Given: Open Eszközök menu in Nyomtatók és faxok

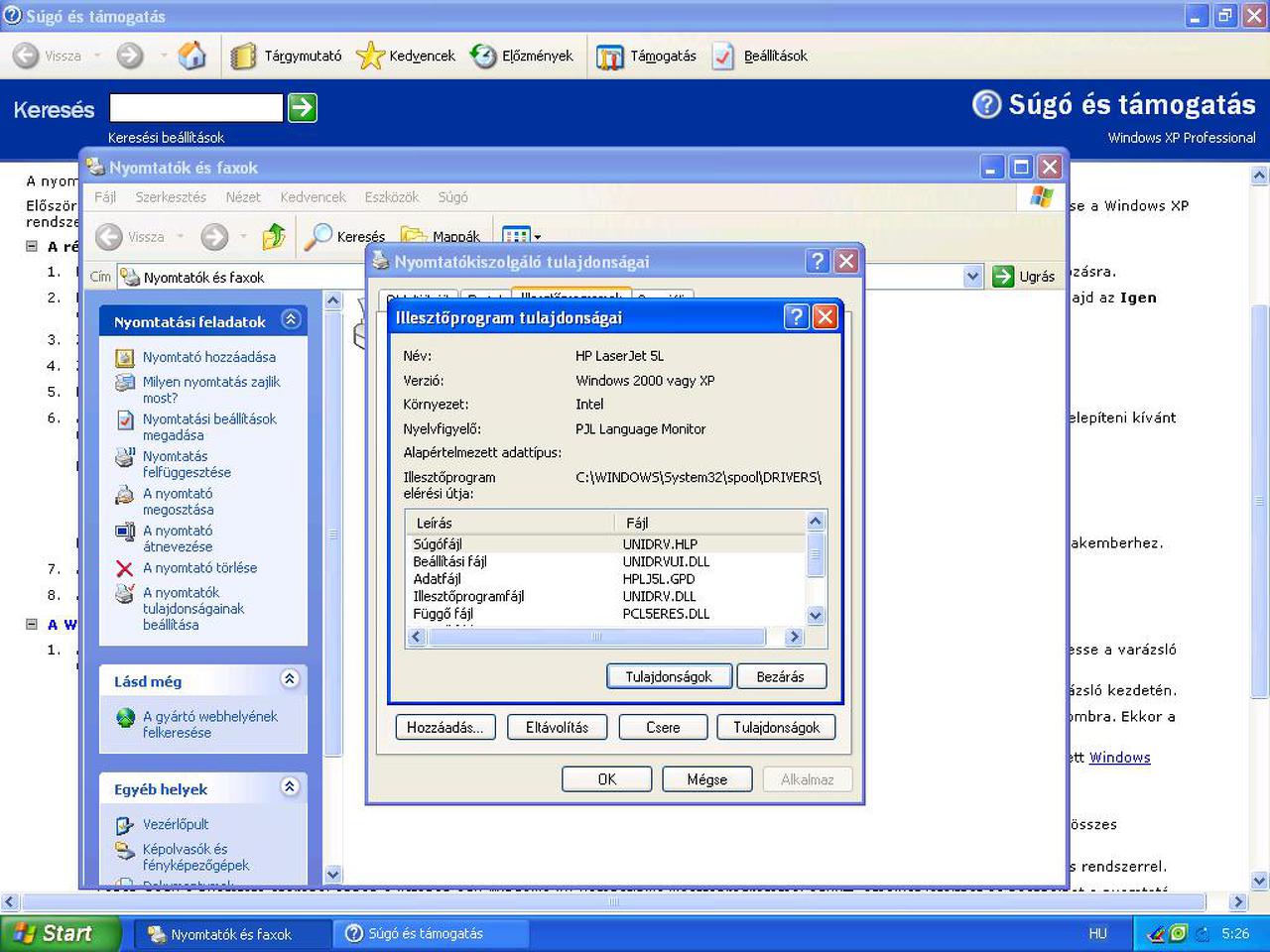Looking at the screenshot, I should 392,197.
